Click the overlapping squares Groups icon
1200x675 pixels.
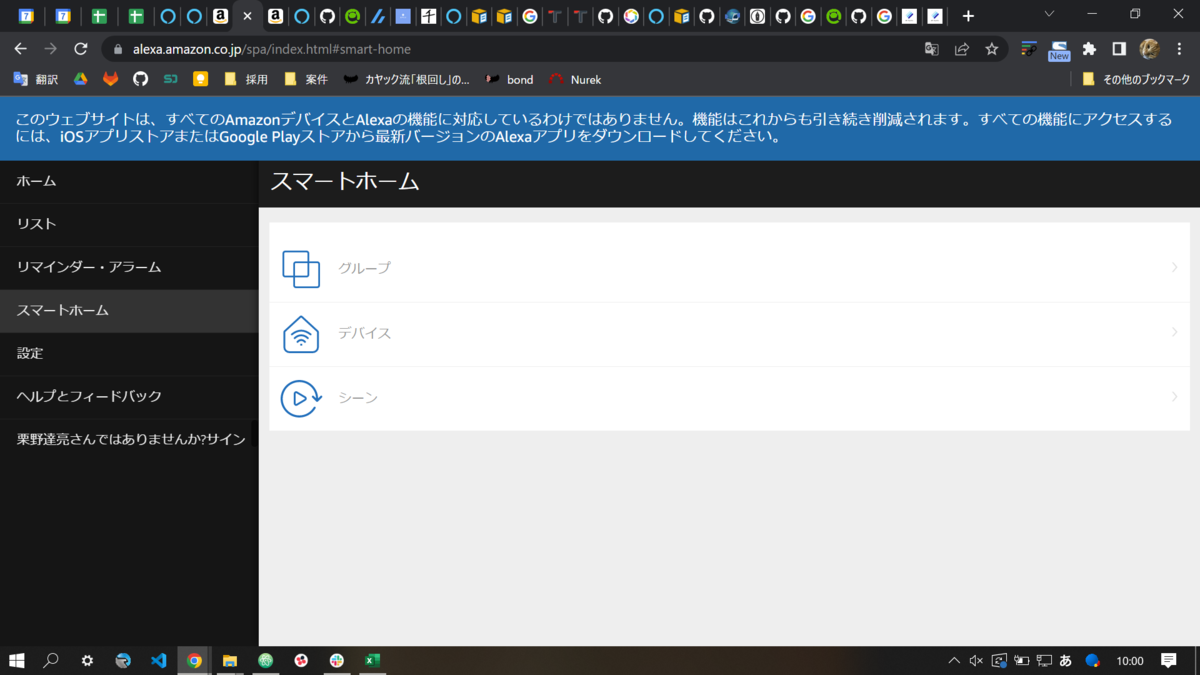[x=301, y=269]
